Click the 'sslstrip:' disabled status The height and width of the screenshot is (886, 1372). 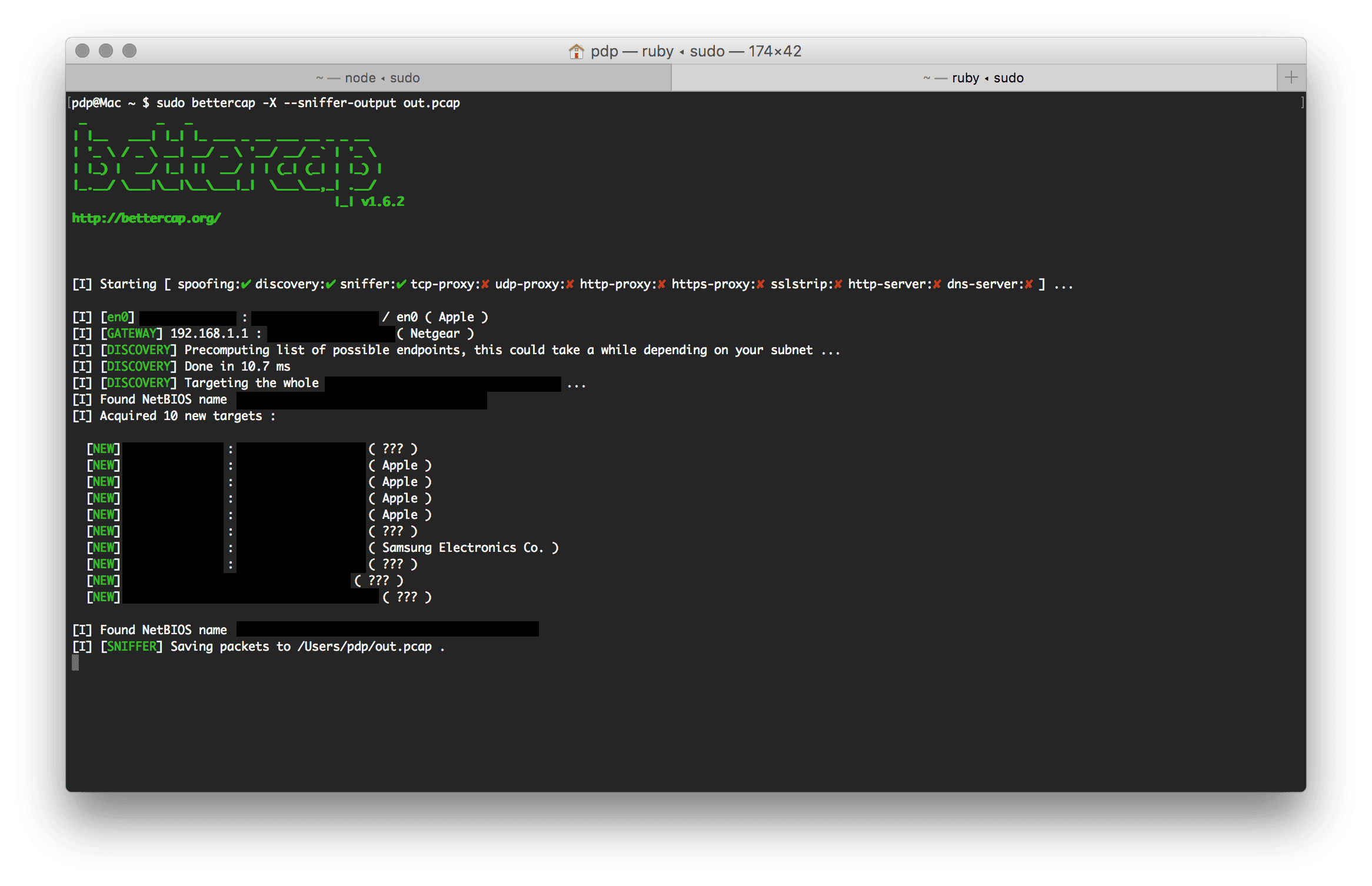(x=807, y=284)
